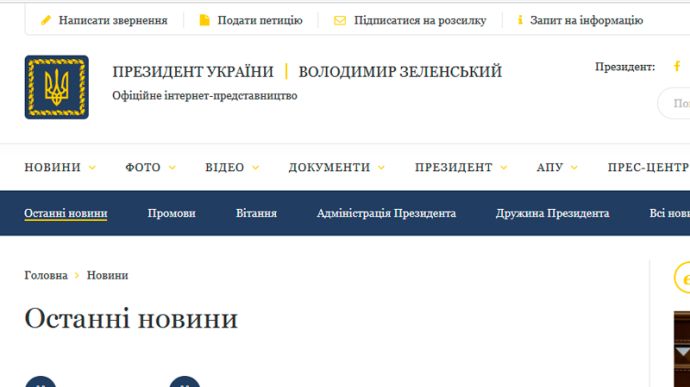Click the info icon beside Запит на інформацію
Viewport: 690px width, 387px height.
pyautogui.click(x=520, y=20)
